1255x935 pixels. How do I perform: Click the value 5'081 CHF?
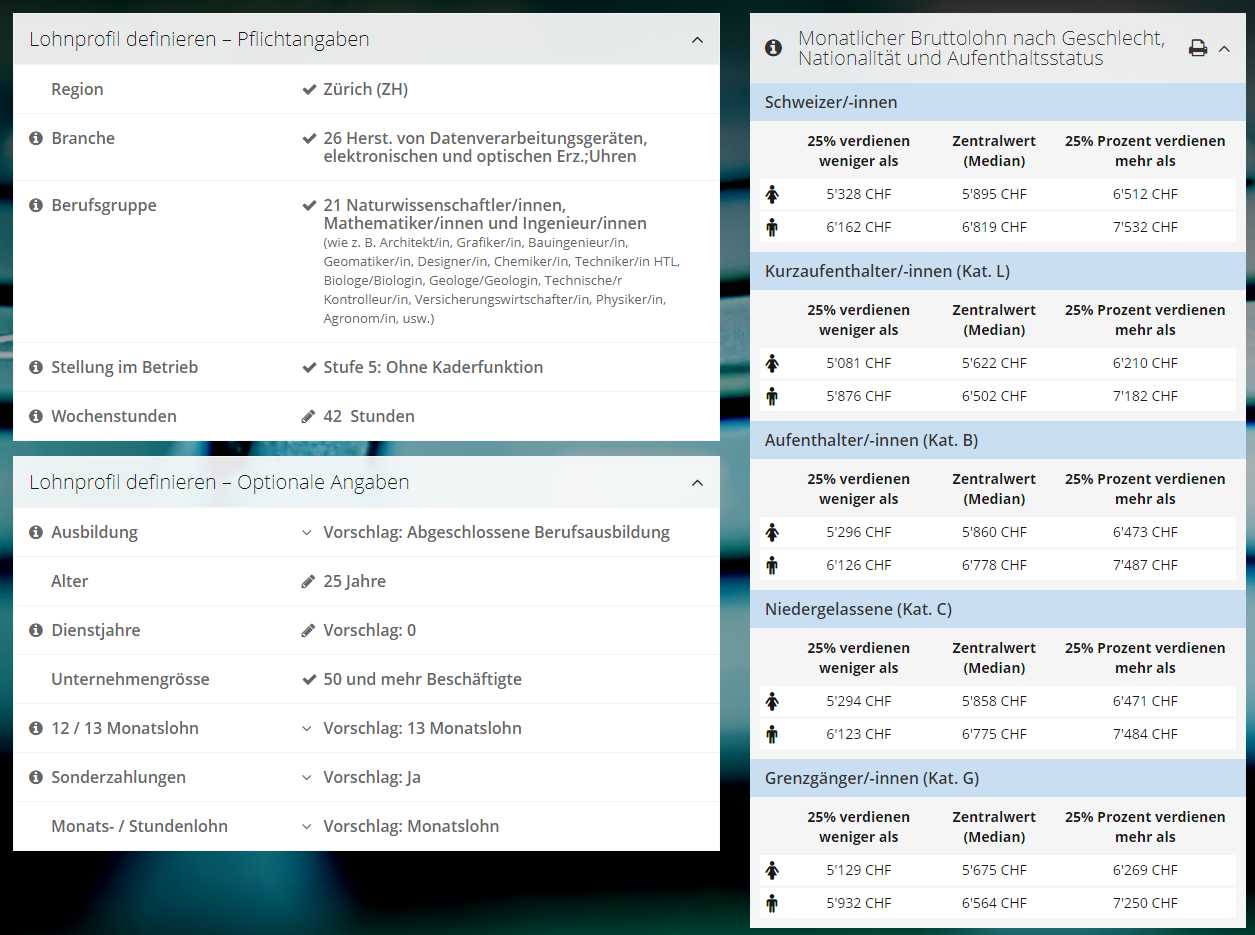pos(858,363)
